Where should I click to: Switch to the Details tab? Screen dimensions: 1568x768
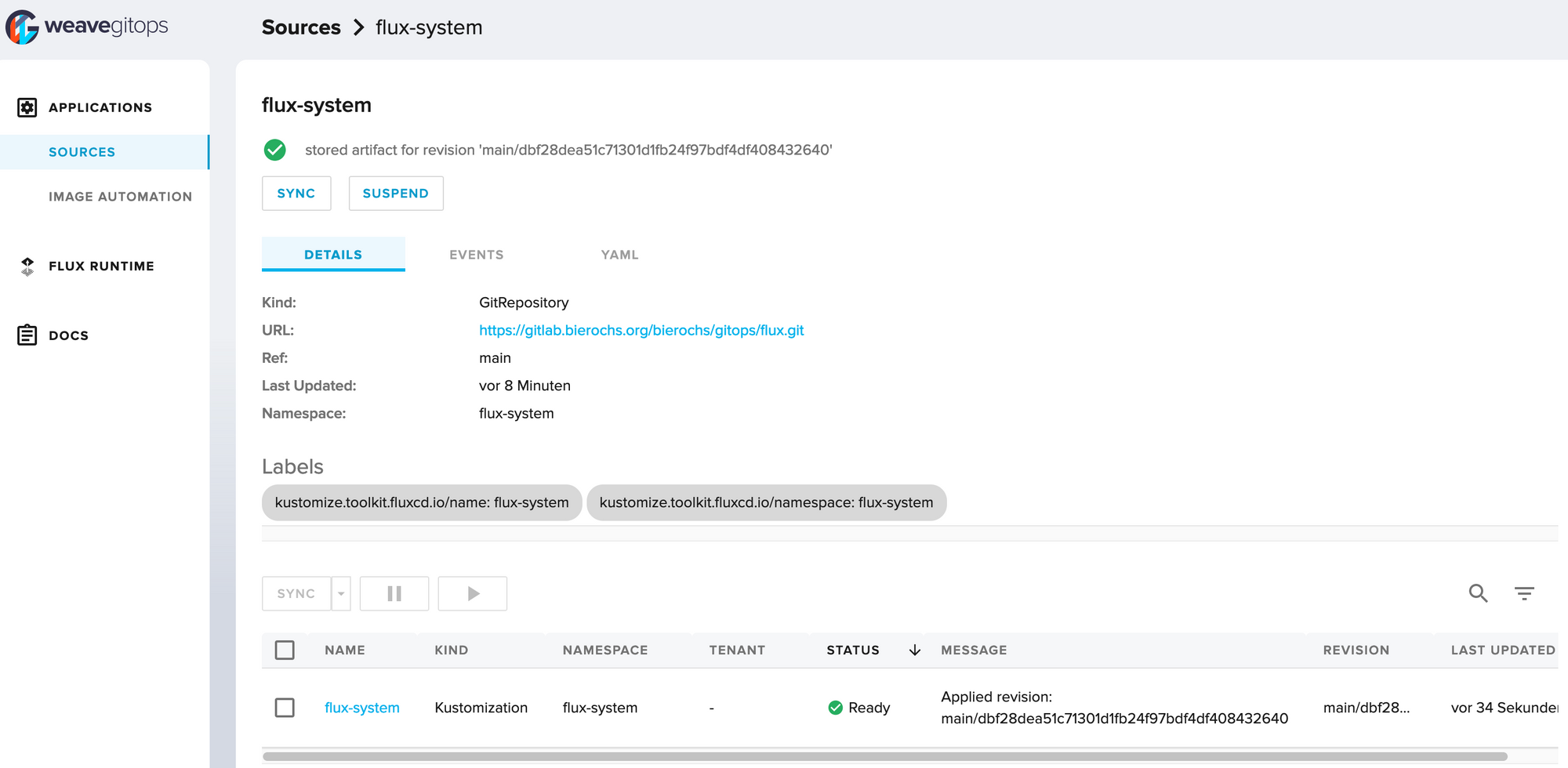(x=333, y=255)
